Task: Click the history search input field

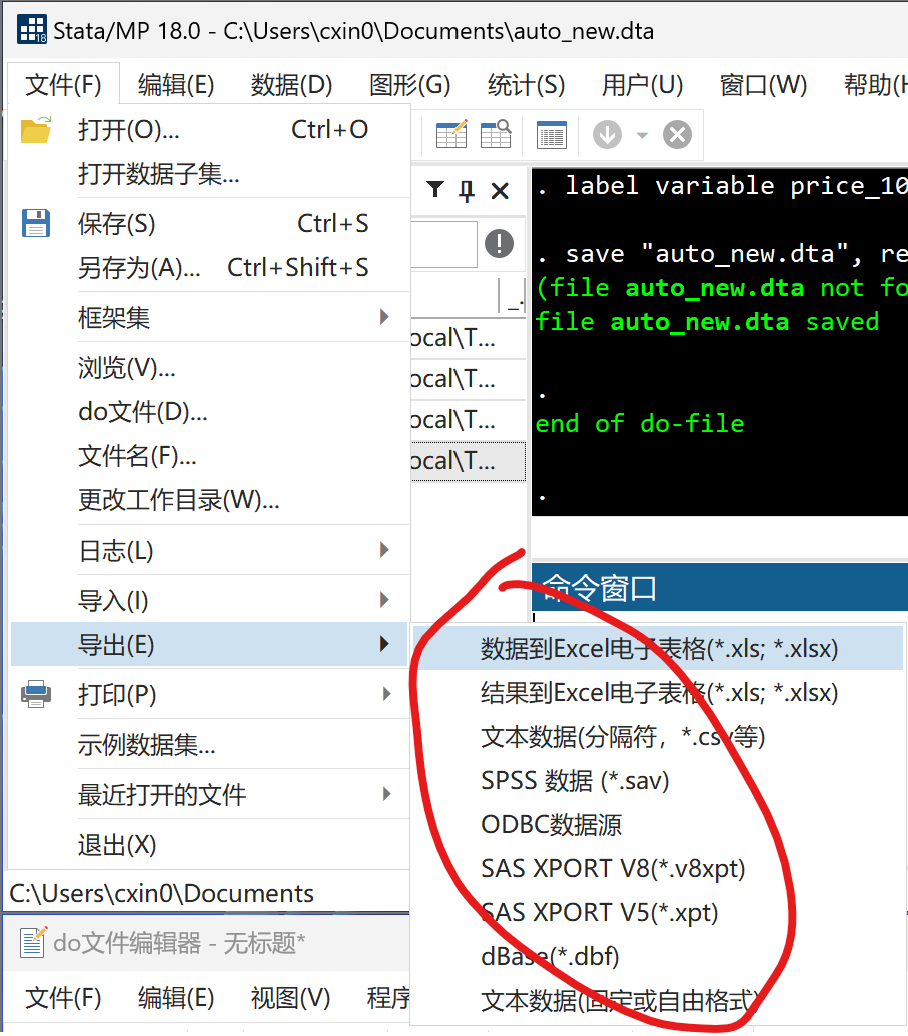Action: (444, 243)
